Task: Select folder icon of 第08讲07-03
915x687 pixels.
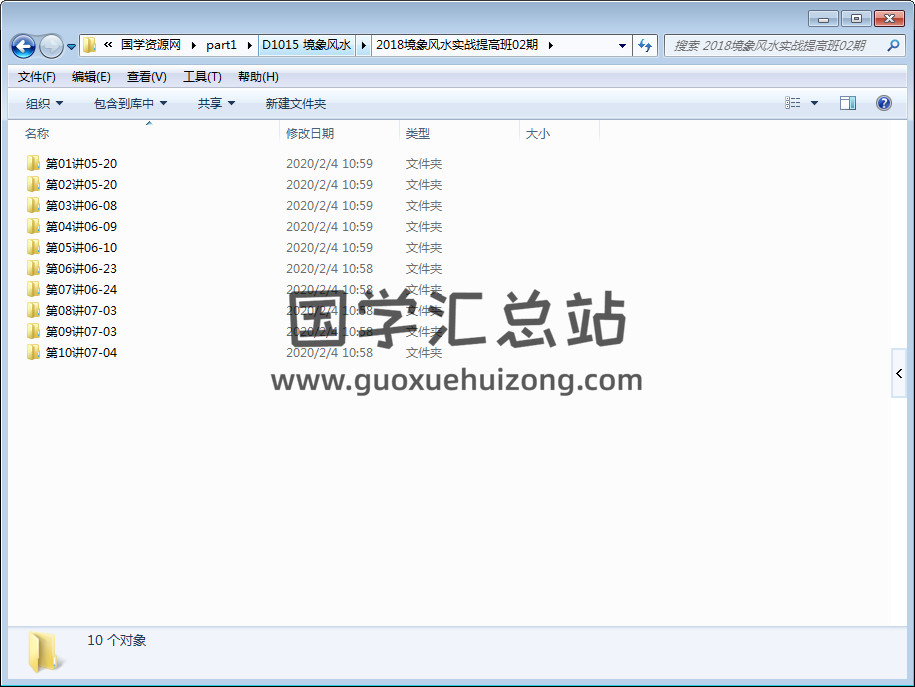Action: click(x=33, y=311)
